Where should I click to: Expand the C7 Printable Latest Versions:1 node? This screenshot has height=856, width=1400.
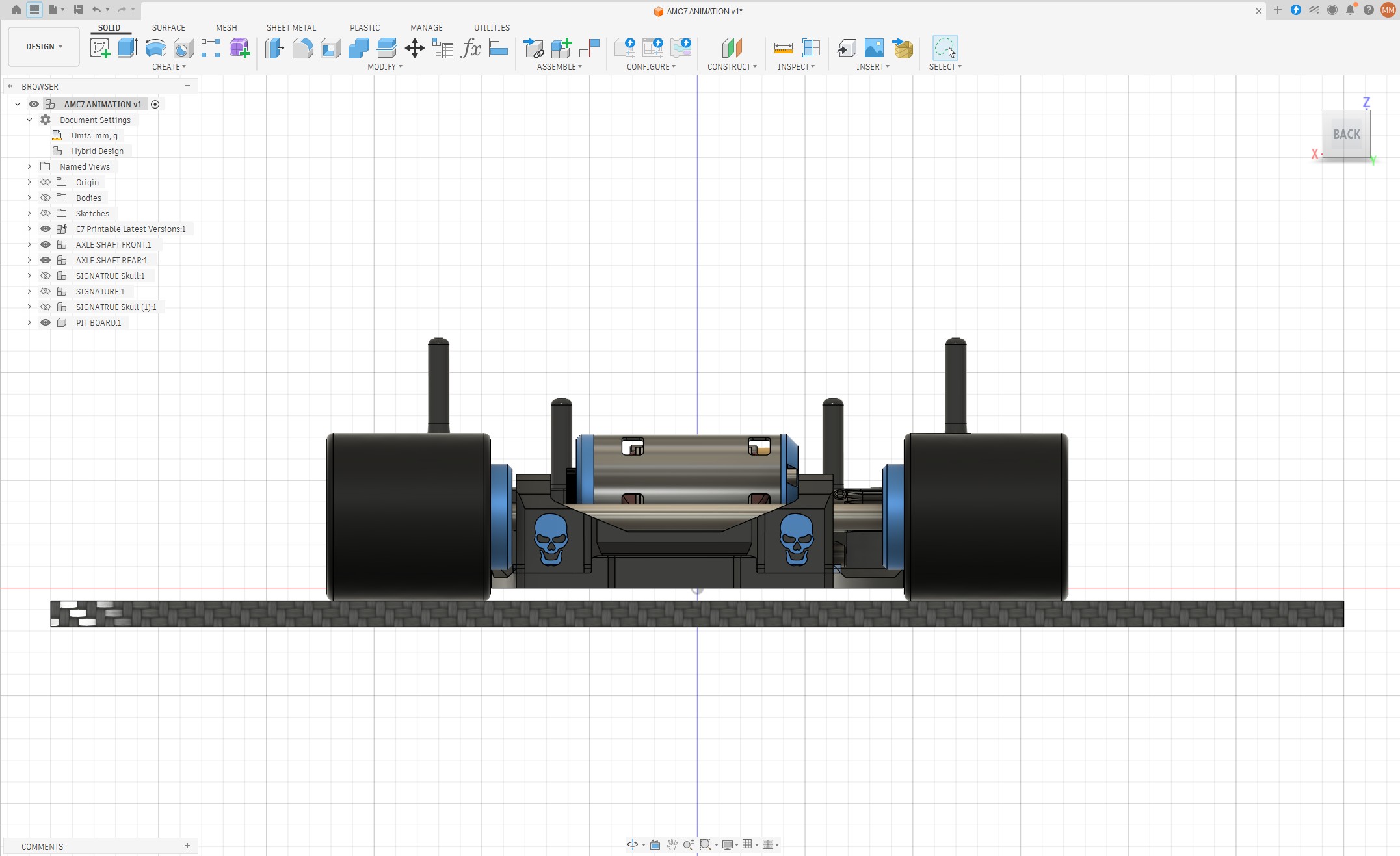click(29, 229)
